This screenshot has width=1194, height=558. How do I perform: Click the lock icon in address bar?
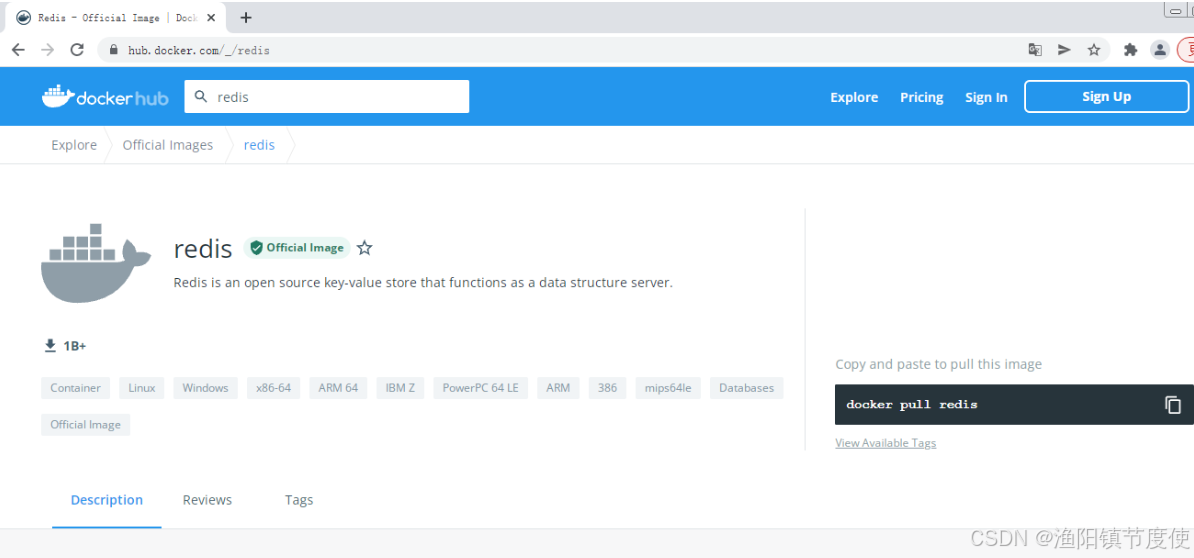115,51
